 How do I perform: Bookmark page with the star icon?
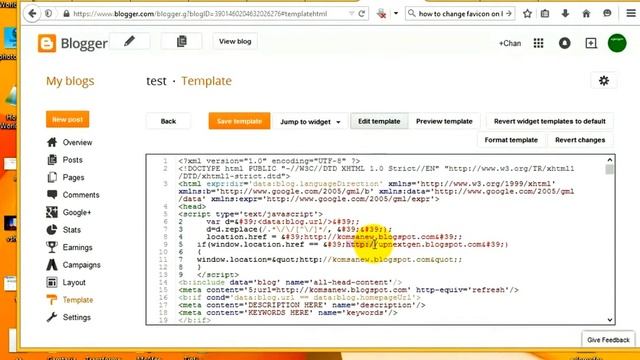[x=527, y=13]
